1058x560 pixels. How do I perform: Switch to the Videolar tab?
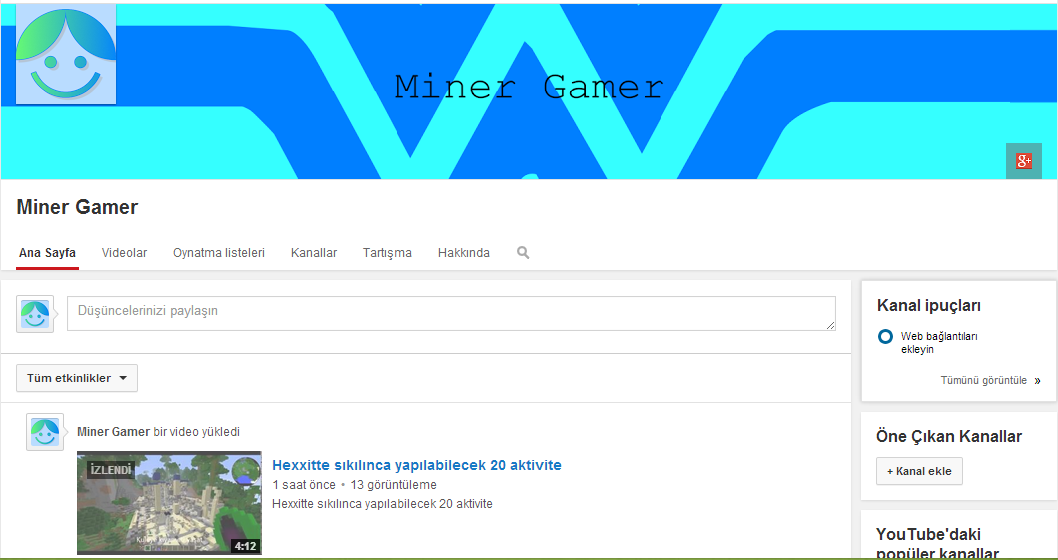[124, 253]
